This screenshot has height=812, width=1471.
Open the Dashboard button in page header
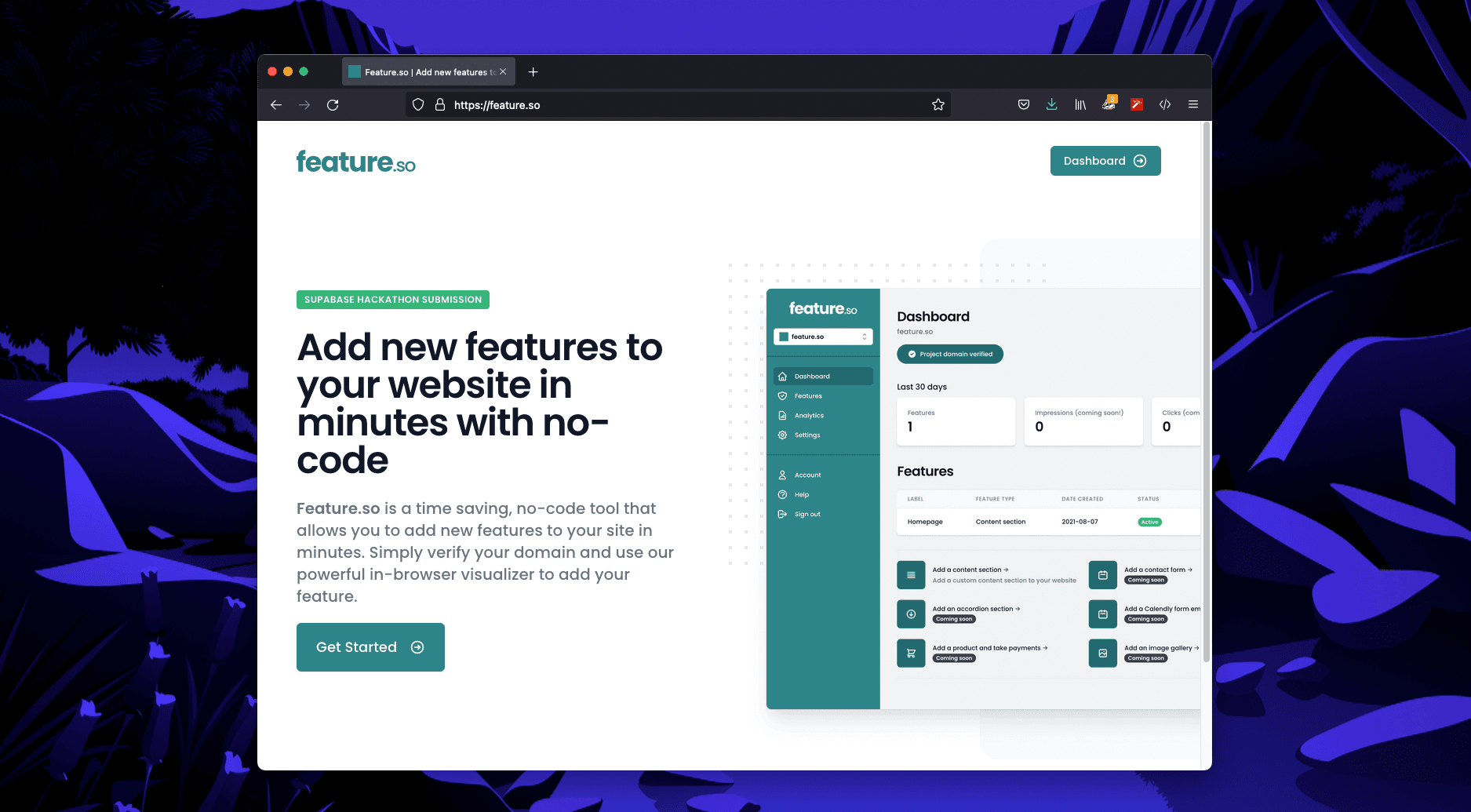click(1105, 161)
